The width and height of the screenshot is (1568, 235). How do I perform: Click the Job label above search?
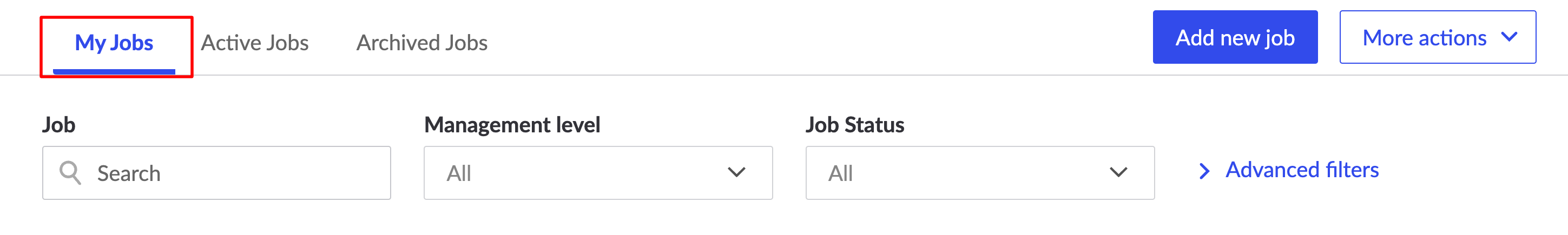click(x=58, y=124)
